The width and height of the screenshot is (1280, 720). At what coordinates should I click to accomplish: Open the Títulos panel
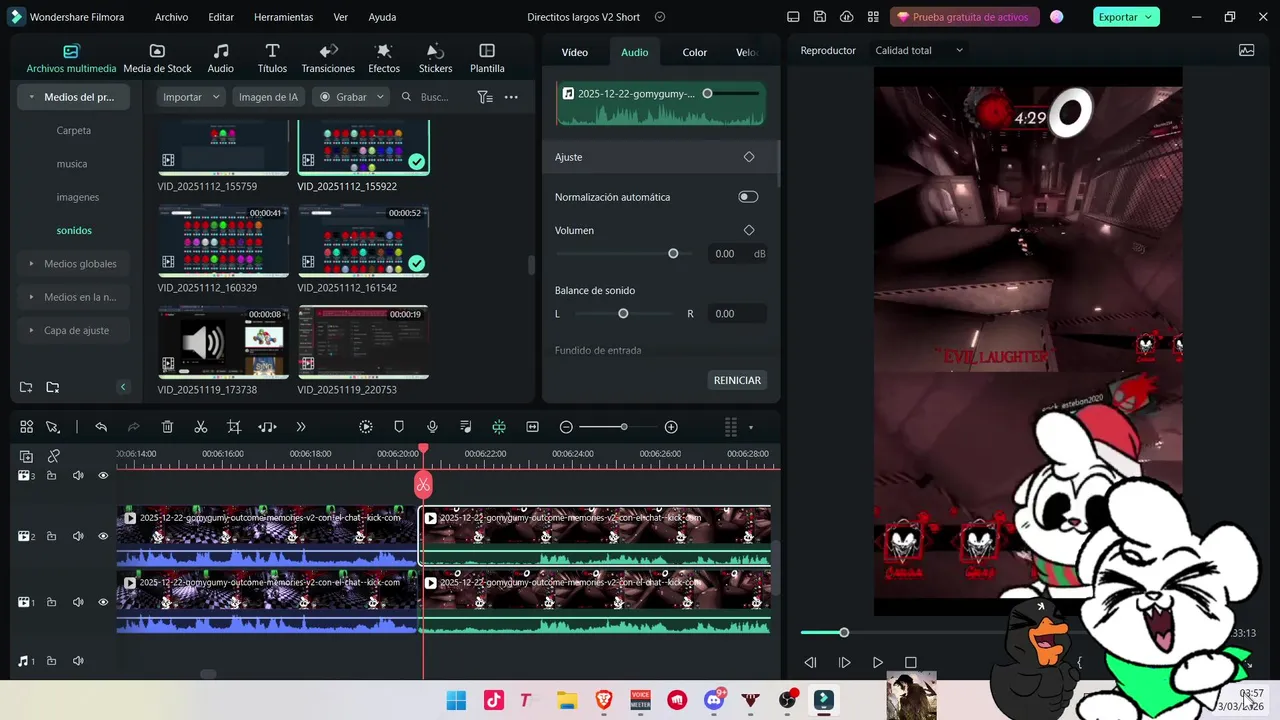click(272, 59)
